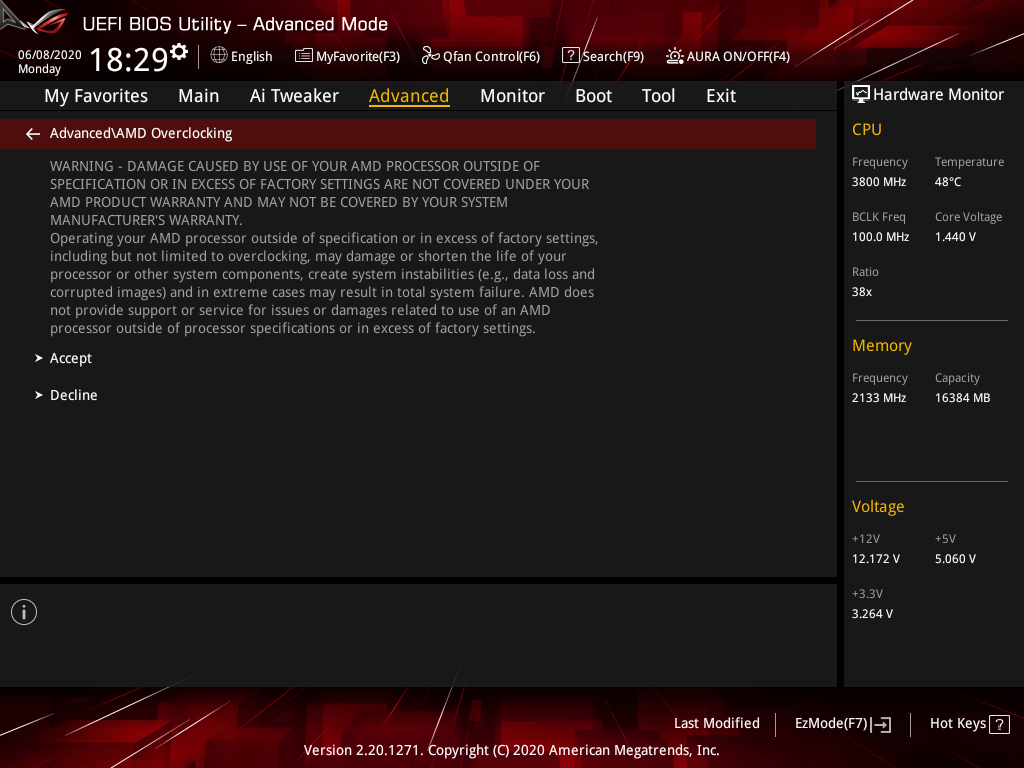The height and width of the screenshot is (768, 1024).
Task: Expand the Decline arrow
Action: (39, 395)
